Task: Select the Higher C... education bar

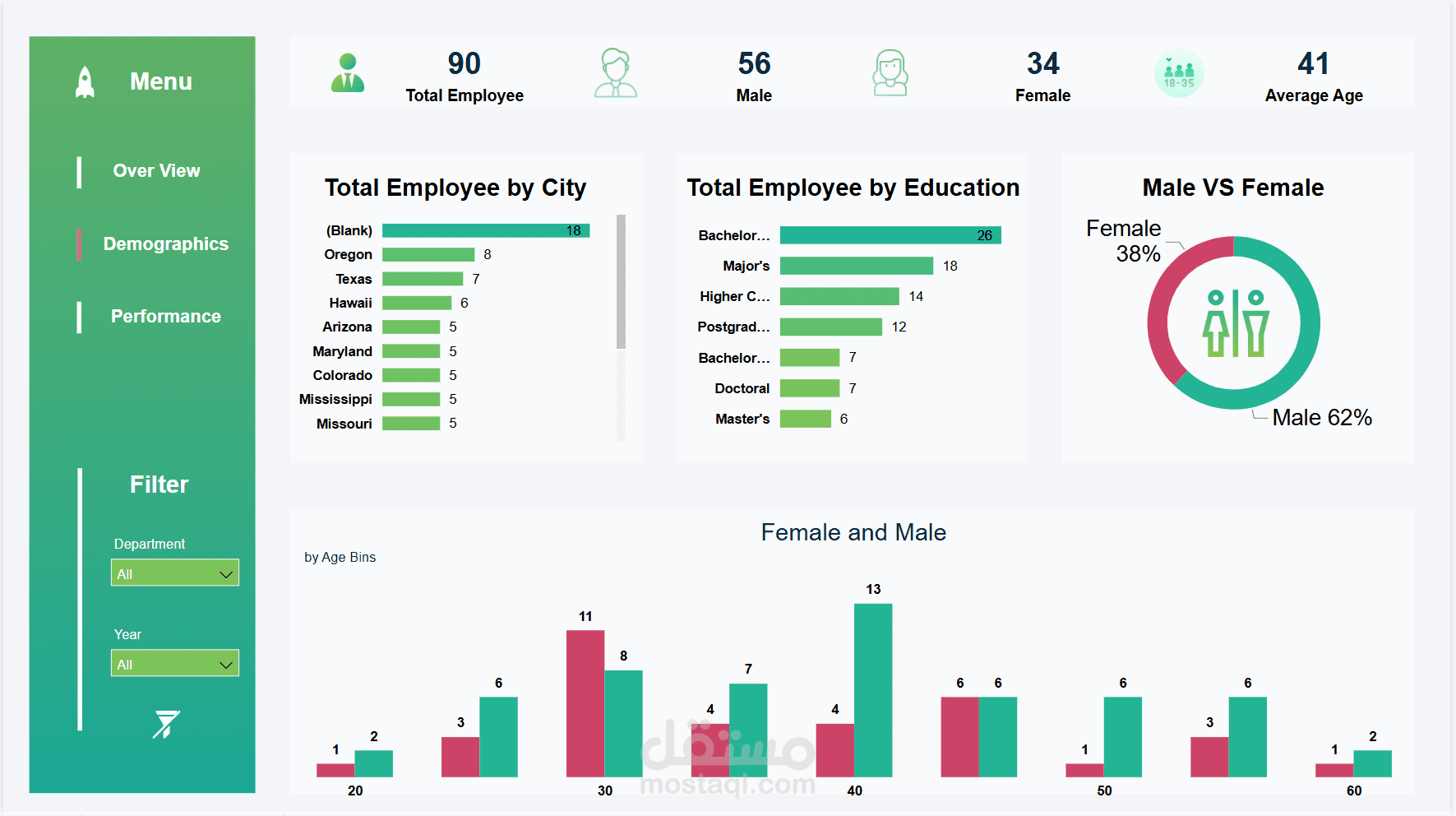Action: 839,296
